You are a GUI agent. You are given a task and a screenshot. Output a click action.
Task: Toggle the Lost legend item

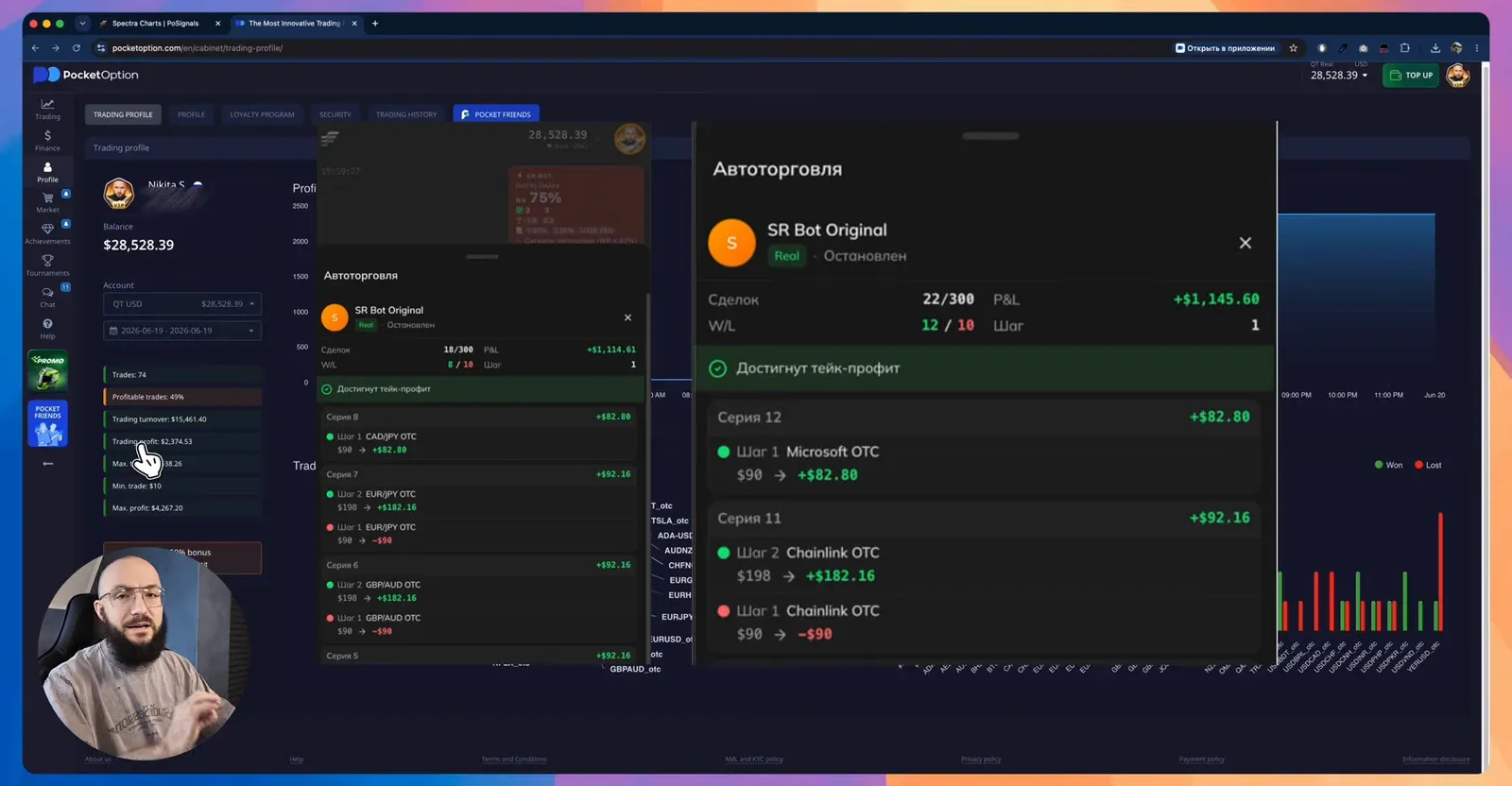click(x=1428, y=465)
